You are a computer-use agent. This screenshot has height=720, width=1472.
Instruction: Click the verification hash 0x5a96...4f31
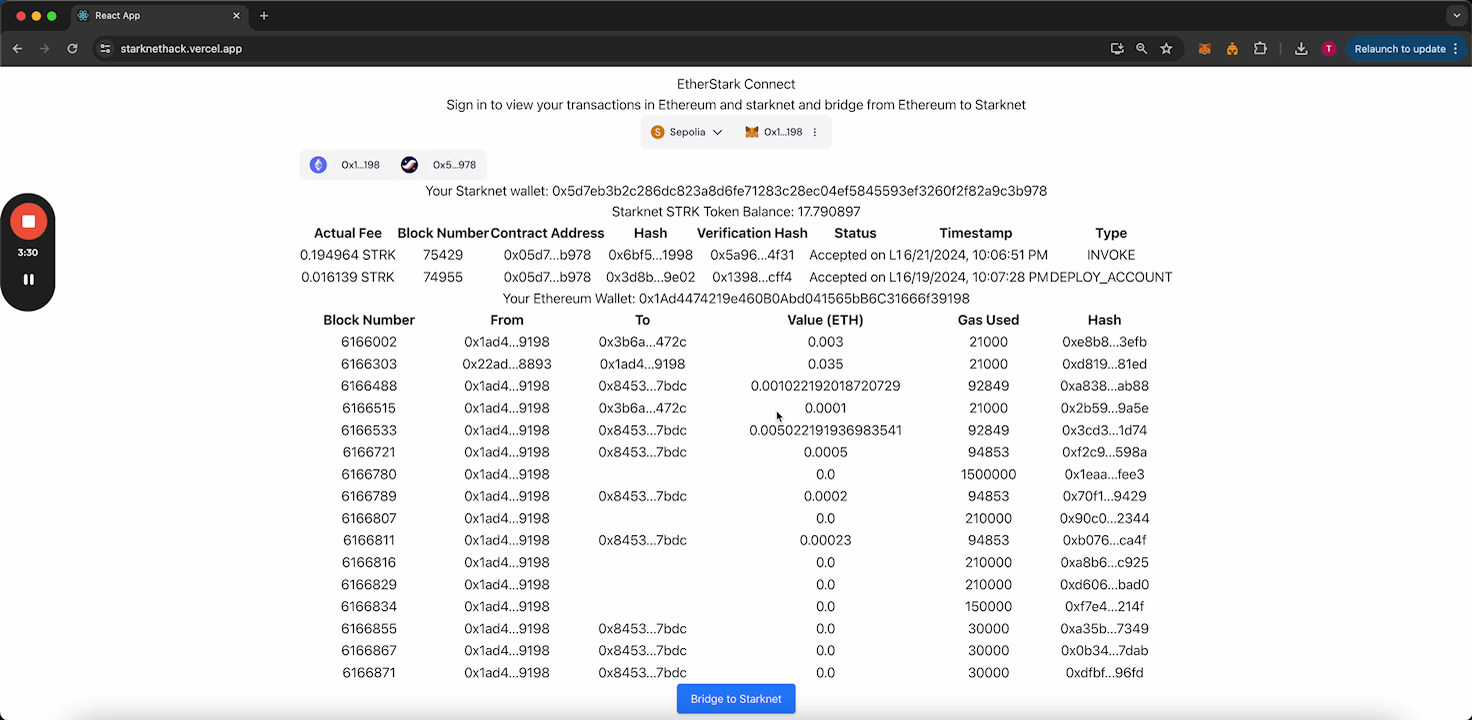coord(752,255)
